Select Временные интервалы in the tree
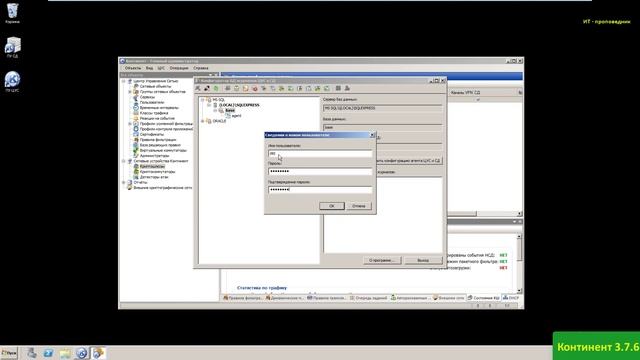The height and width of the screenshot is (360, 640). click(x=159, y=108)
